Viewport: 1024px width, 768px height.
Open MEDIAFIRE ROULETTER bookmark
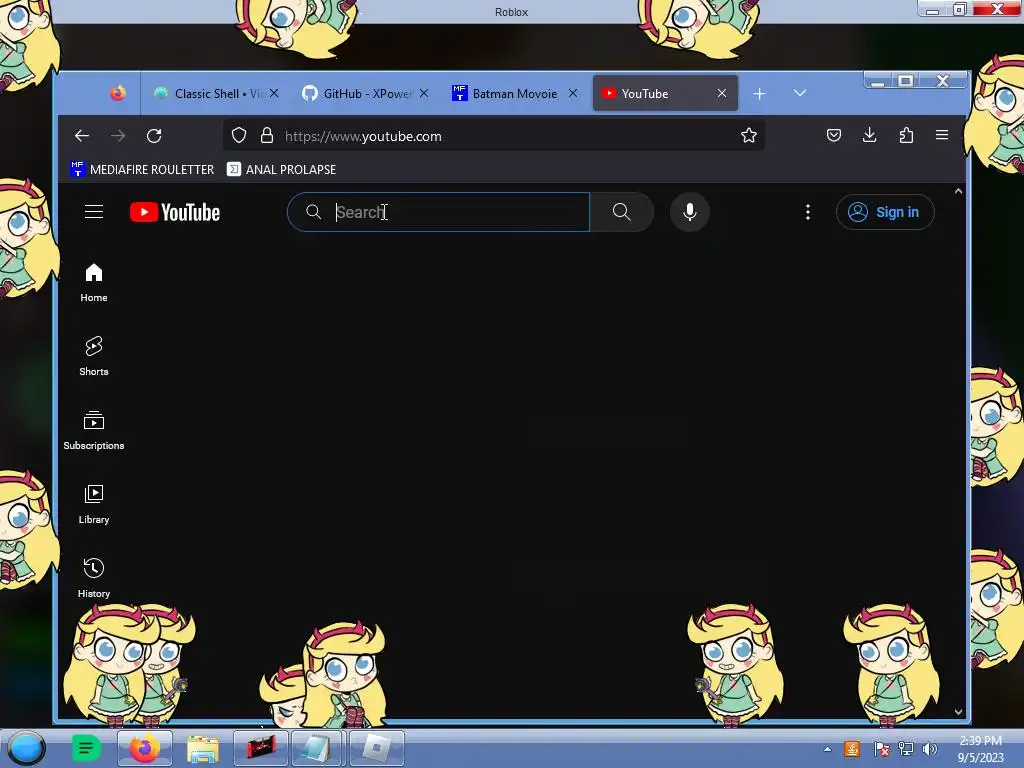(x=142, y=169)
